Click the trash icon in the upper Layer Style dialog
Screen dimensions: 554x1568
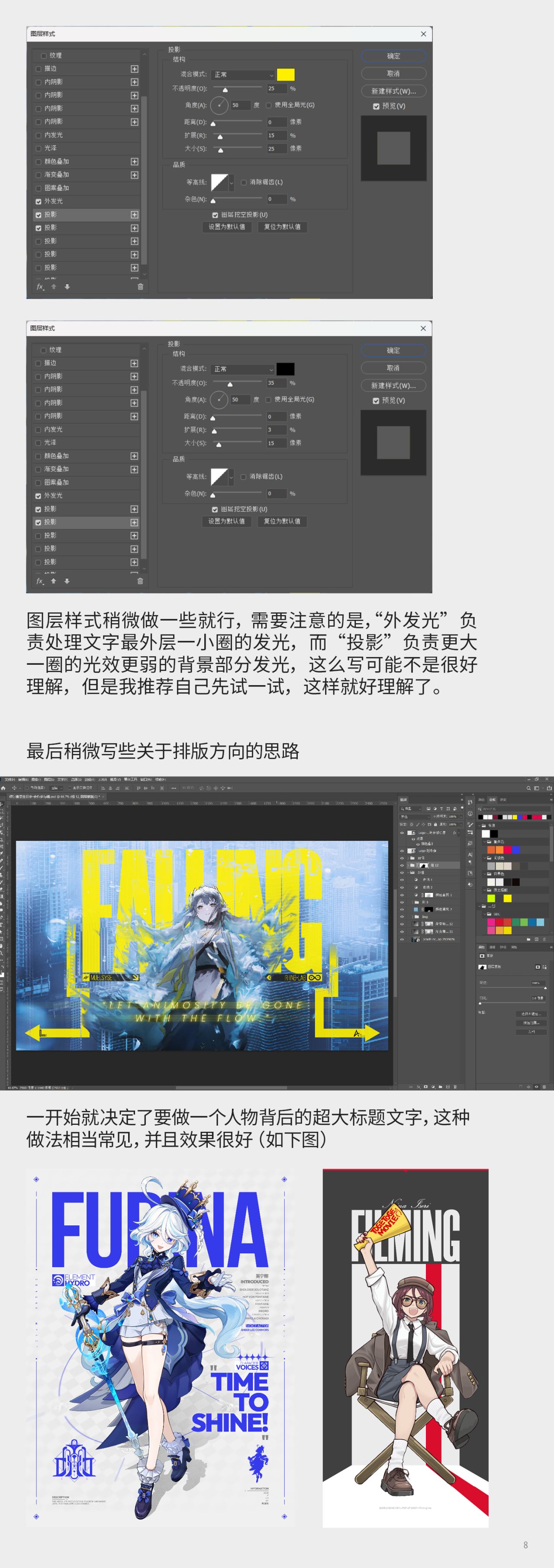[x=140, y=287]
